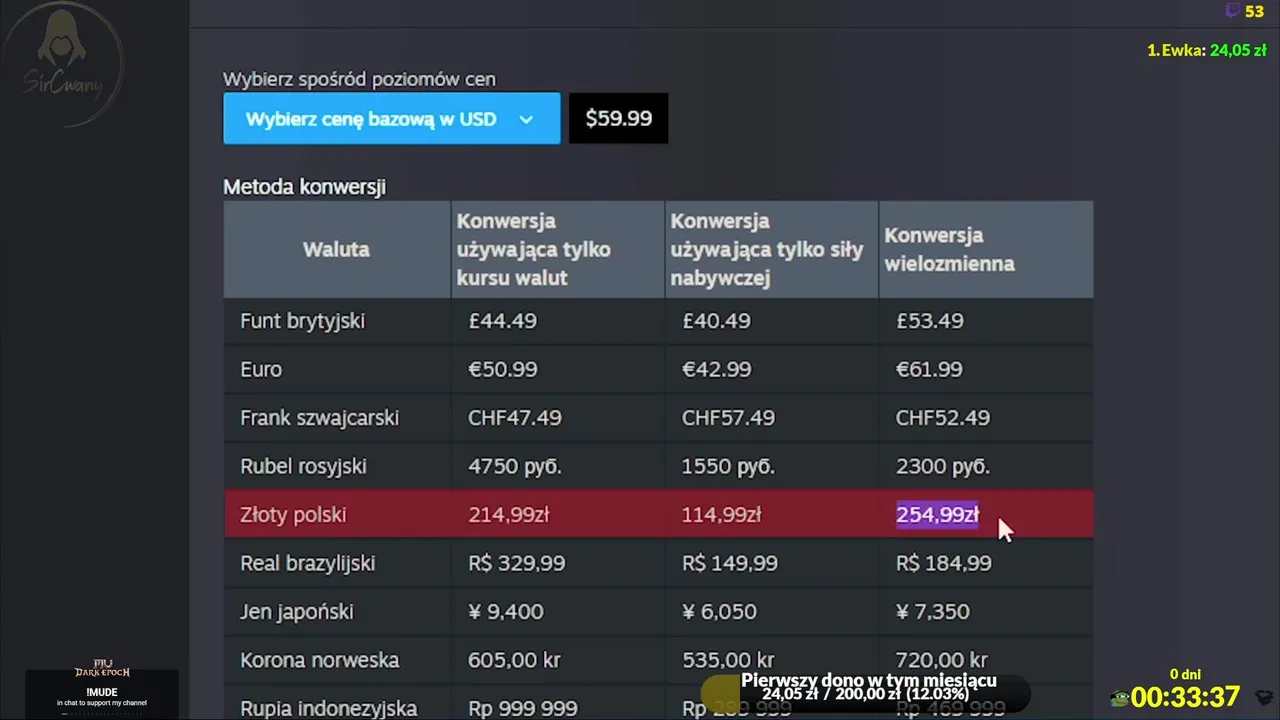The image size is (1280, 720).
Task: Click the purple Twitch viewer count icon
Action: pos(1233,11)
